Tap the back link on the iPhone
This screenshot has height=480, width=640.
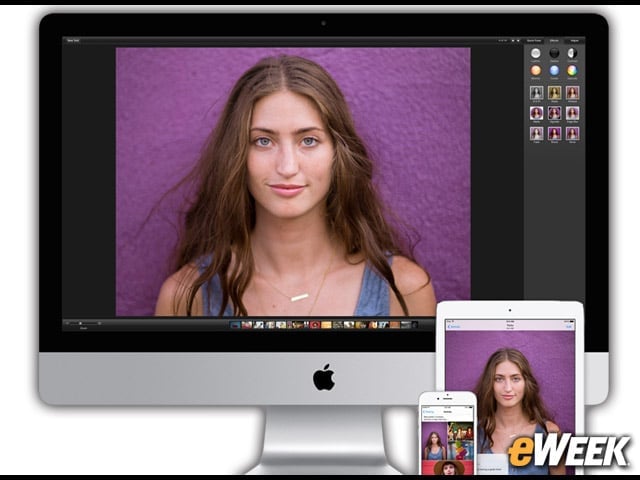429,412
